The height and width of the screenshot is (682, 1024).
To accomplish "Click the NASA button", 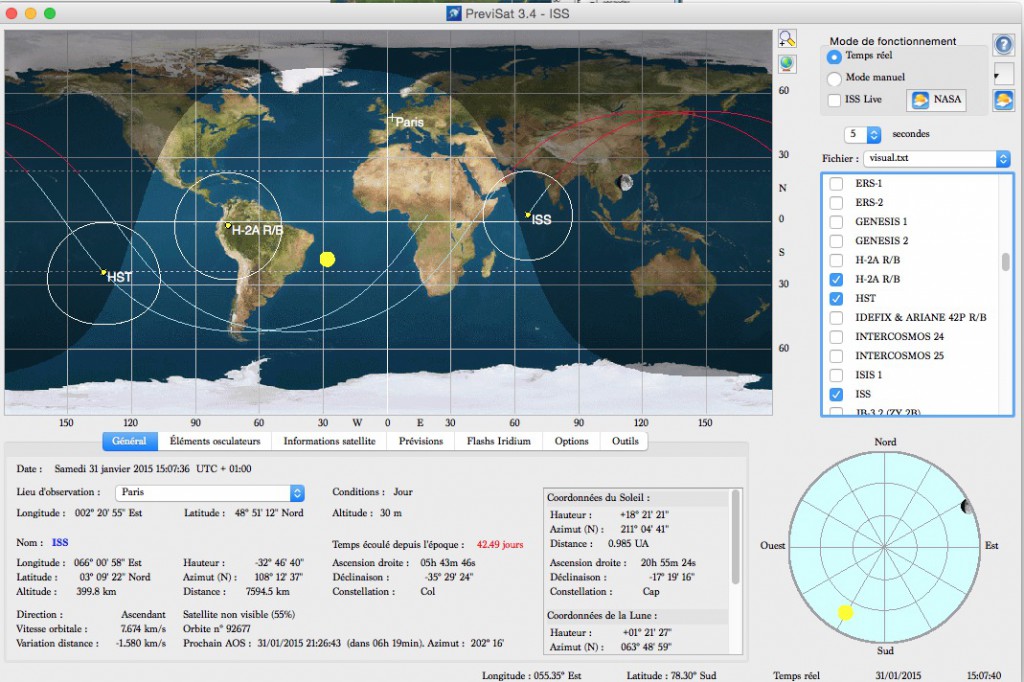I will tap(936, 99).
